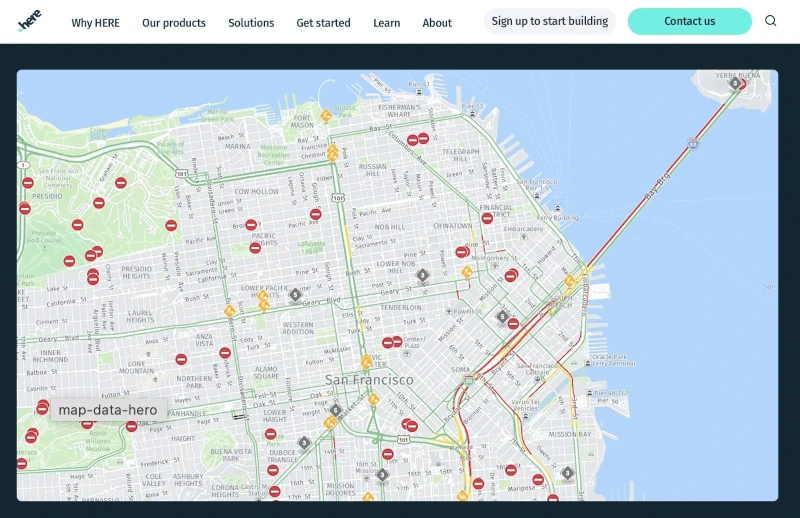Click the gray marker above Lower Nob Hill's Geary St
Viewport: 800px width, 518px height.
tap(422, 276)
